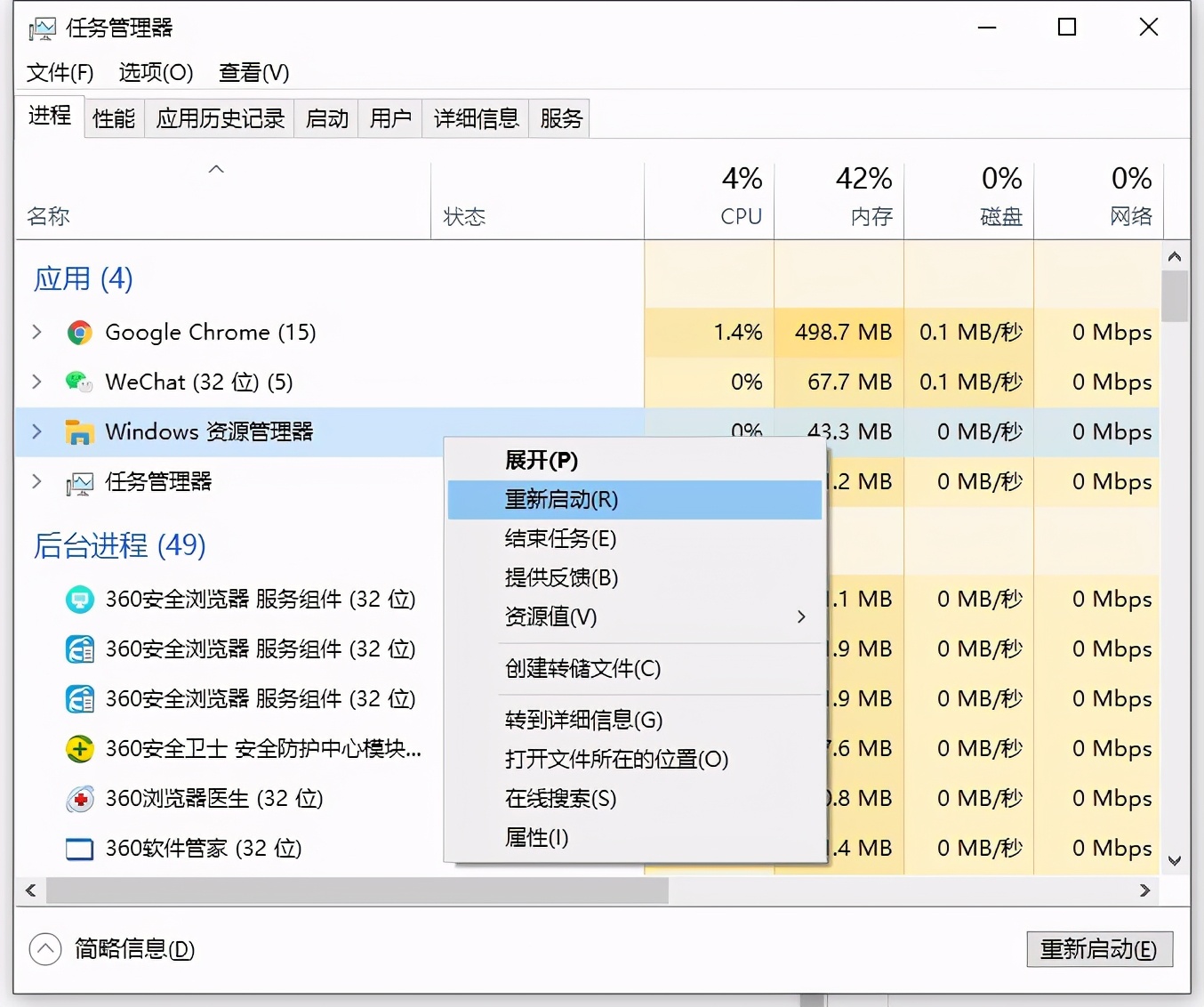Expand the WeChat process entry

coord(36,382)
